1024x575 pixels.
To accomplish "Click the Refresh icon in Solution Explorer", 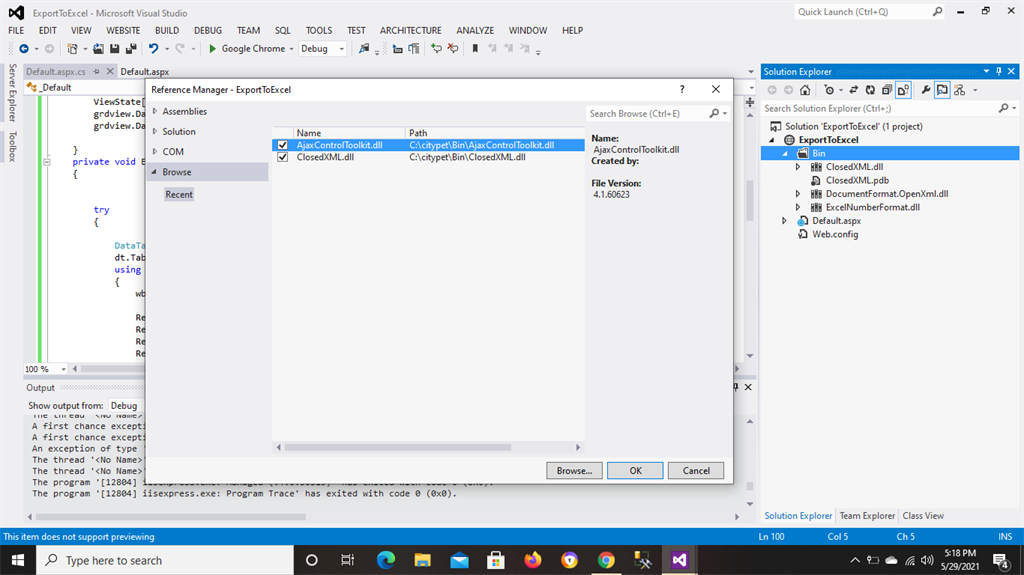I will pyautogui.click(x=870, y=90).
